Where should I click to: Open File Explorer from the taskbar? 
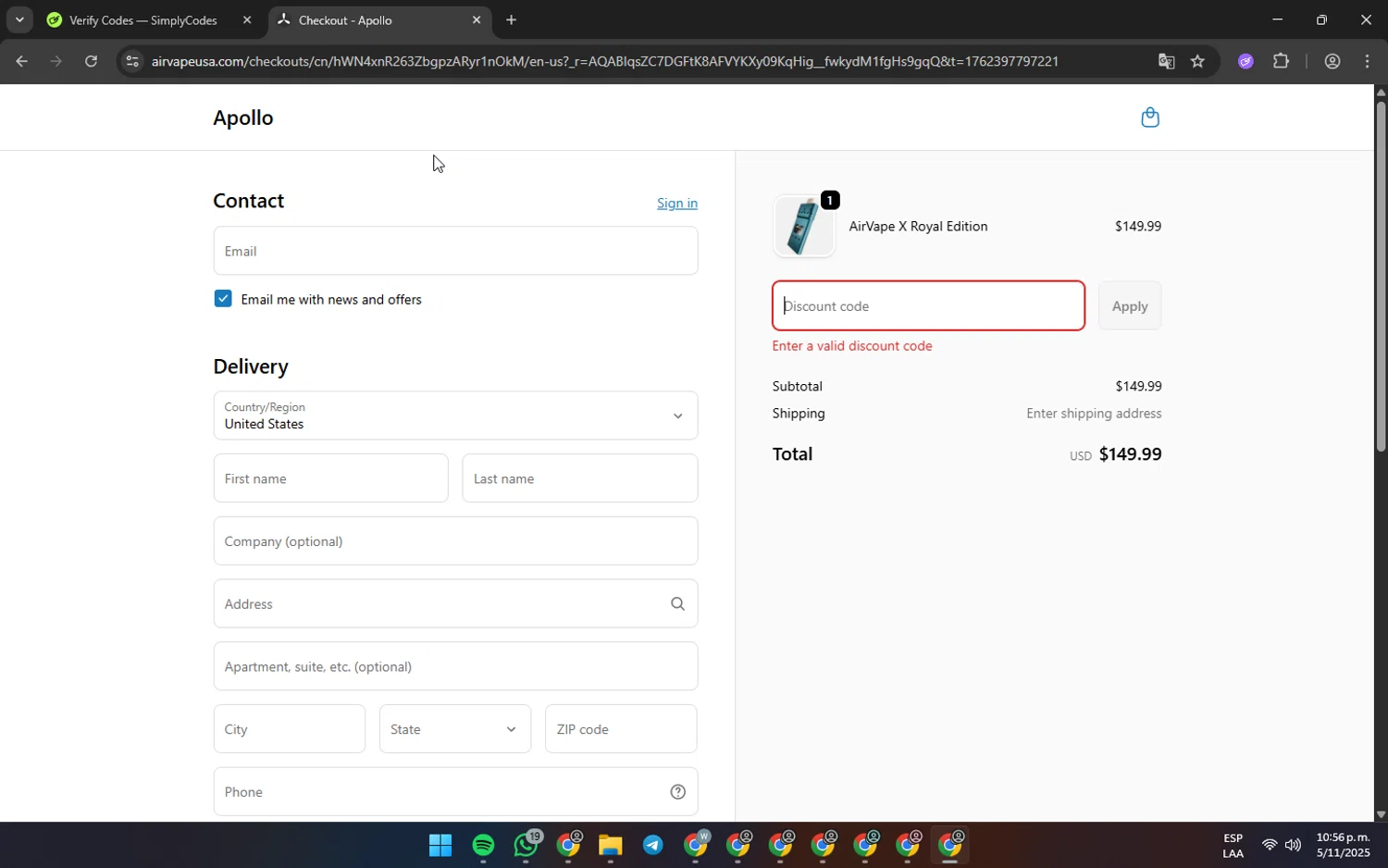point(610,845)
